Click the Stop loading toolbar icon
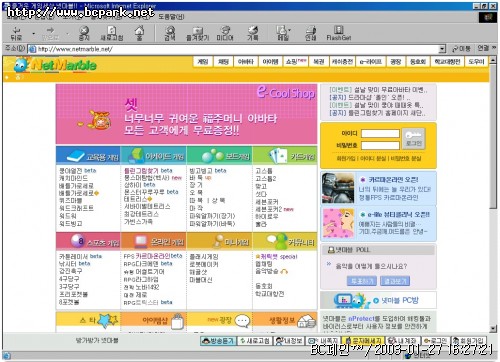Image resolution: width=500 pixels, height=362 pixels. (x=84, y=33)
